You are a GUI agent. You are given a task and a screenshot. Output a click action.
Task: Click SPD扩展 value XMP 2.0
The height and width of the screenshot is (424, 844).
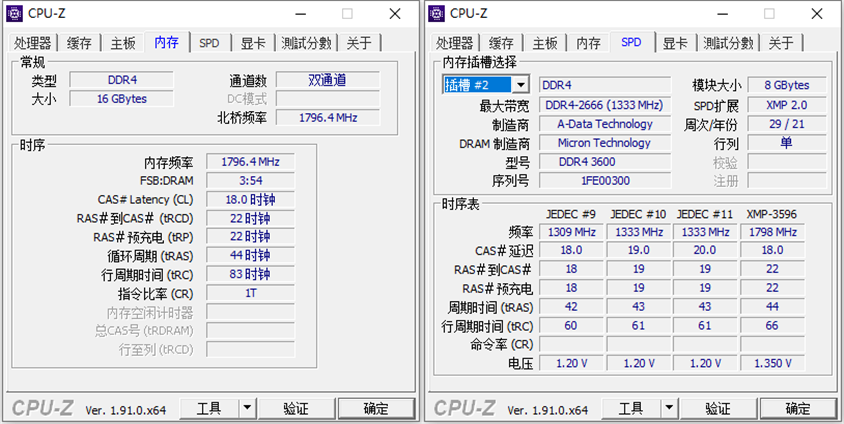pos(787,105)
